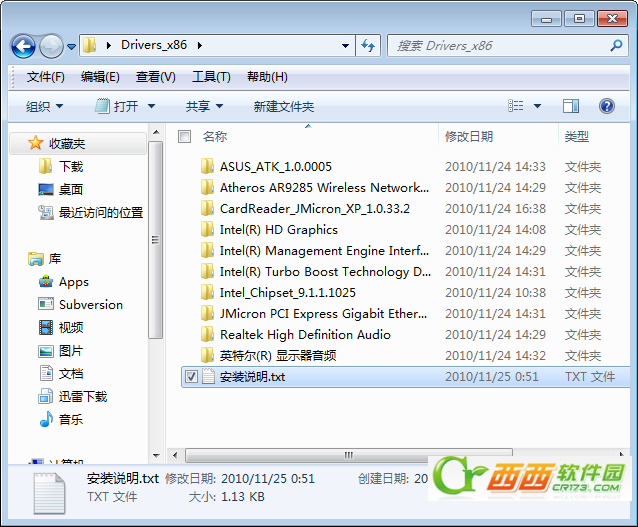Open the 文件(F) menu

pos(45,77)
